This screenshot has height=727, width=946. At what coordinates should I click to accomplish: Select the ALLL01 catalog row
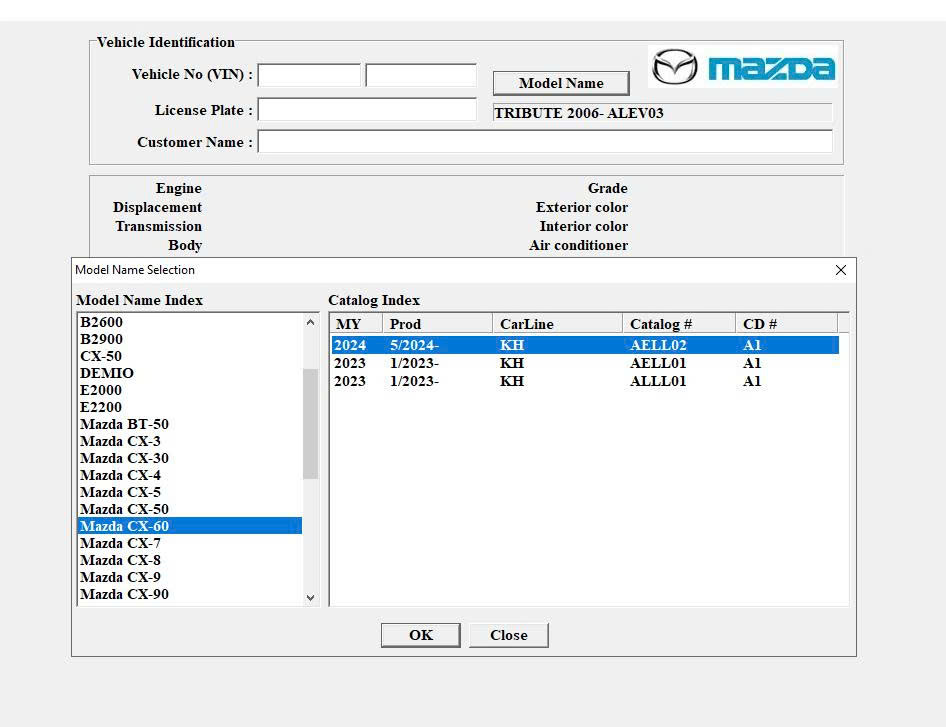click(585, 381)
